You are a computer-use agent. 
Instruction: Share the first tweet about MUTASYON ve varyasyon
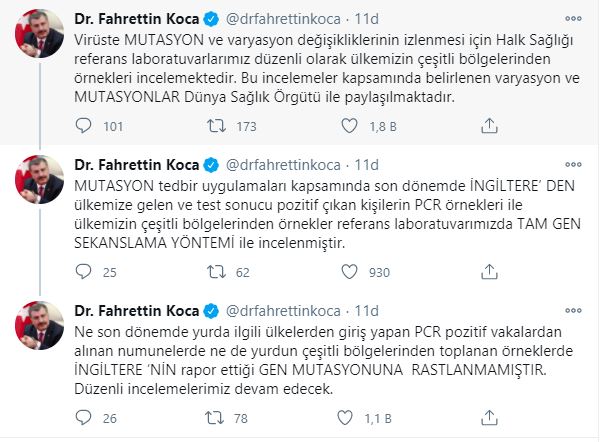pos(489,126)
